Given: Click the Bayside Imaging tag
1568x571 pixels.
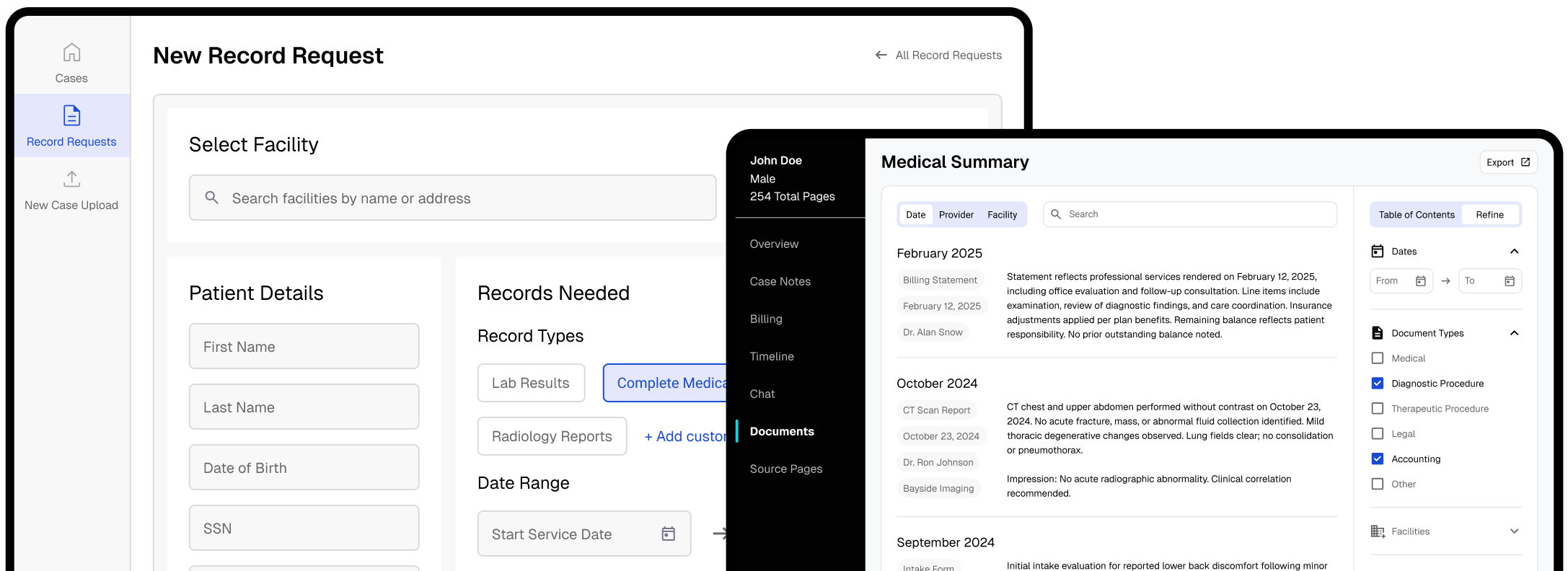Looking at the screenshot, I should coord(938,488).
